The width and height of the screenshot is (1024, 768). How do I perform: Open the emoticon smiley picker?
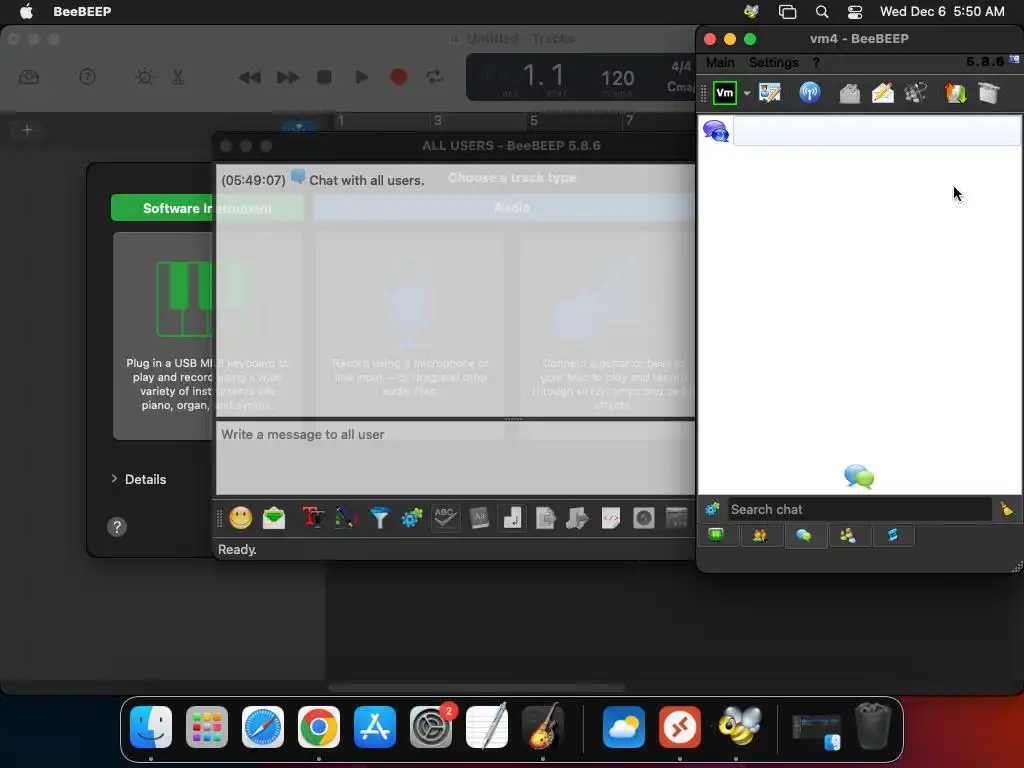240,518
